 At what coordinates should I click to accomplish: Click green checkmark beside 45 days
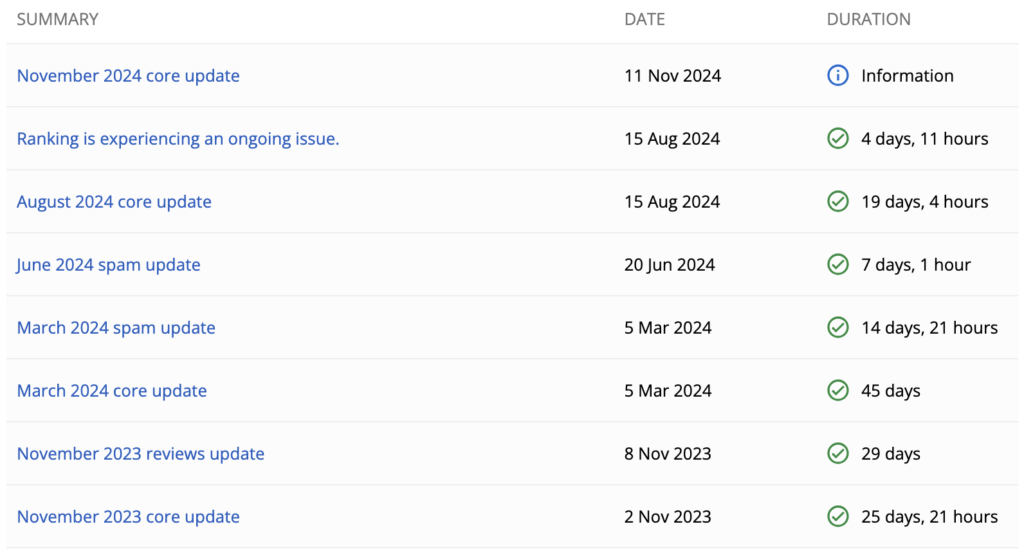[x=838, y=391]
